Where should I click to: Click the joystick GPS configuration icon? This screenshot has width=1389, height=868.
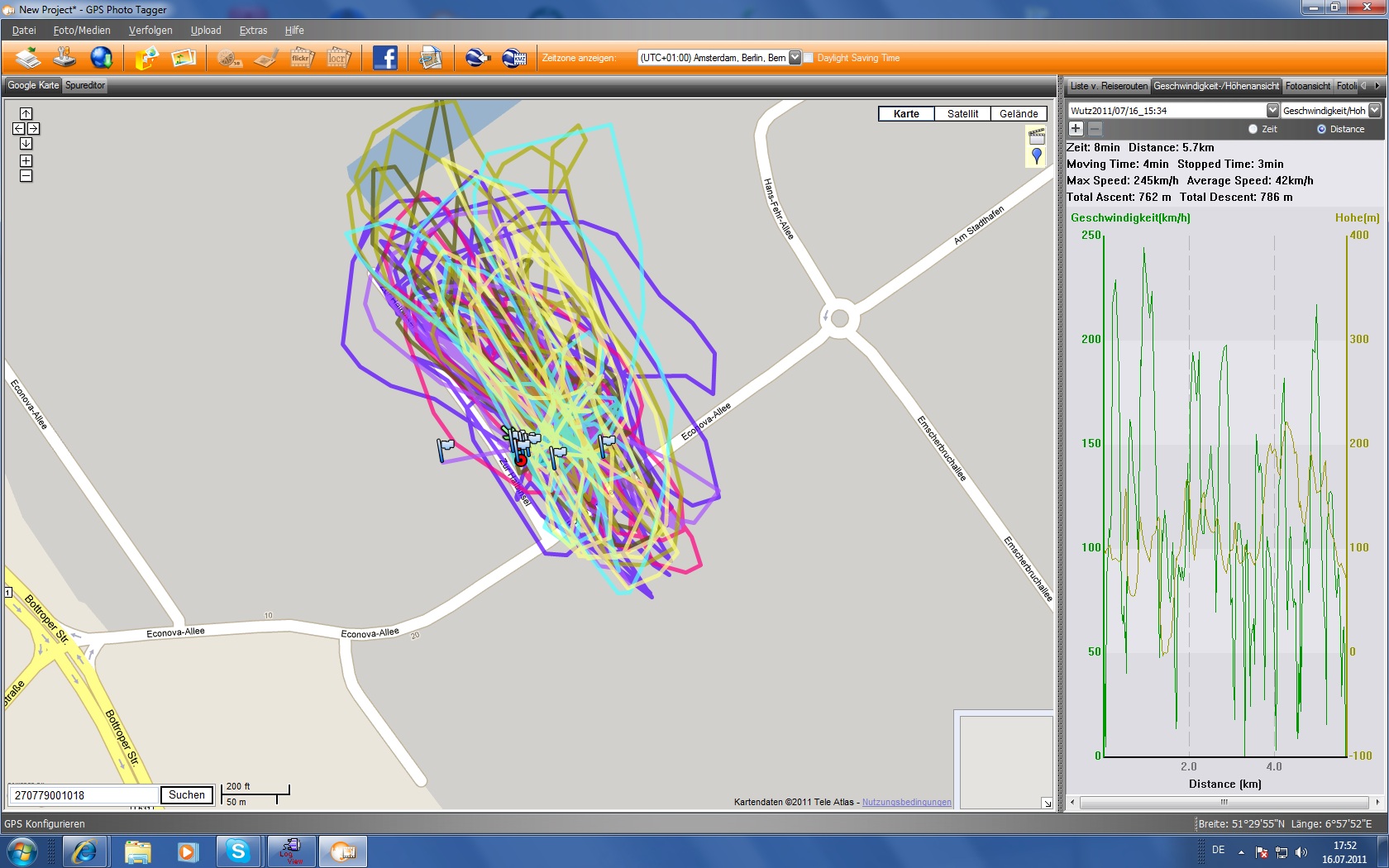(64, 58)
